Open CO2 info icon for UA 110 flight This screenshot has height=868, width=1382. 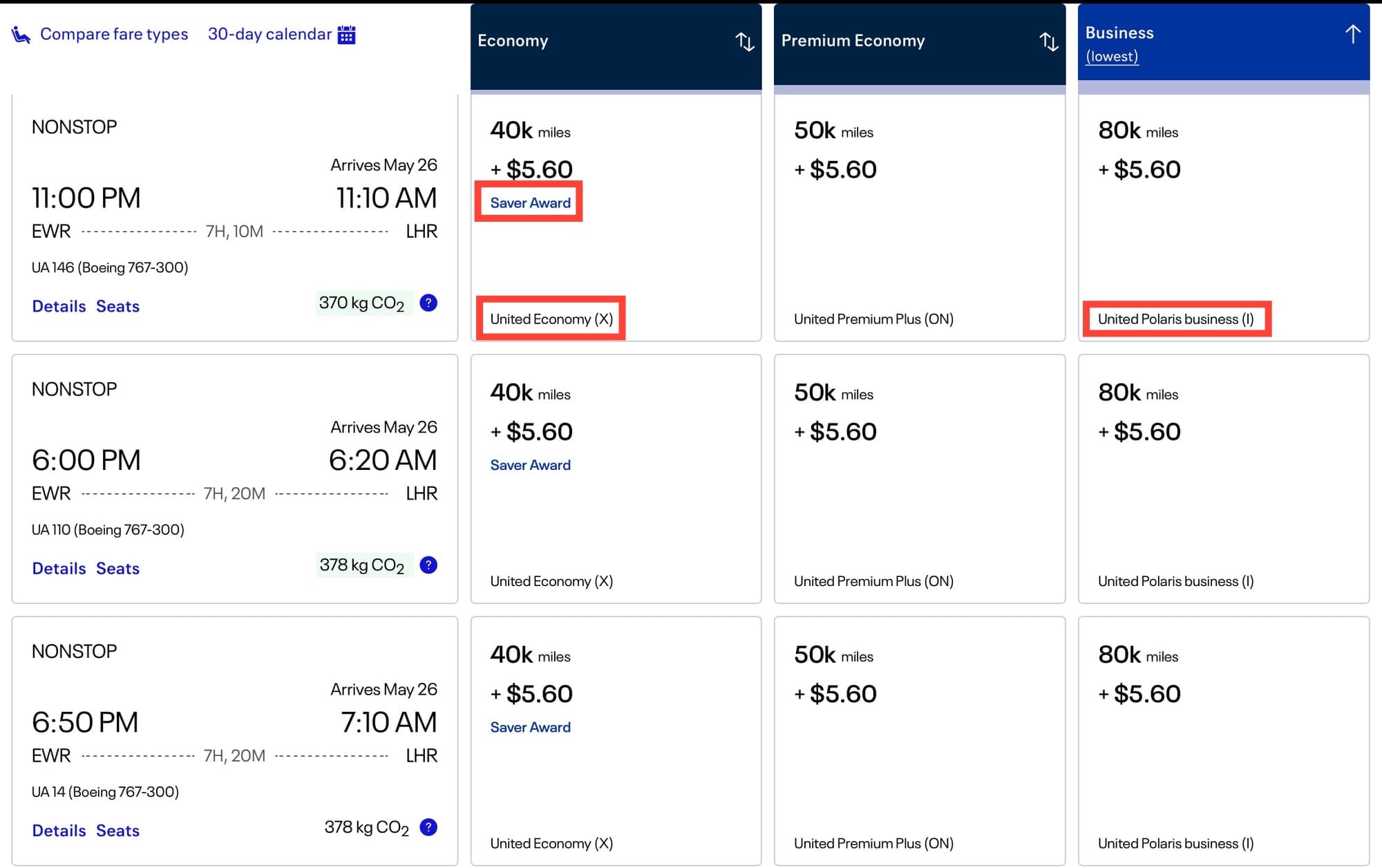[428, 565]
